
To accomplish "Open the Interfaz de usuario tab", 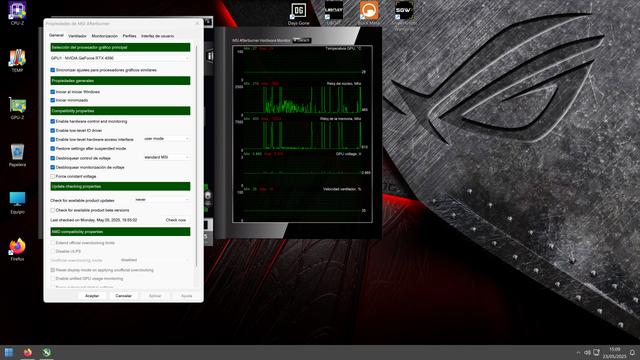I will coord(158,36).
